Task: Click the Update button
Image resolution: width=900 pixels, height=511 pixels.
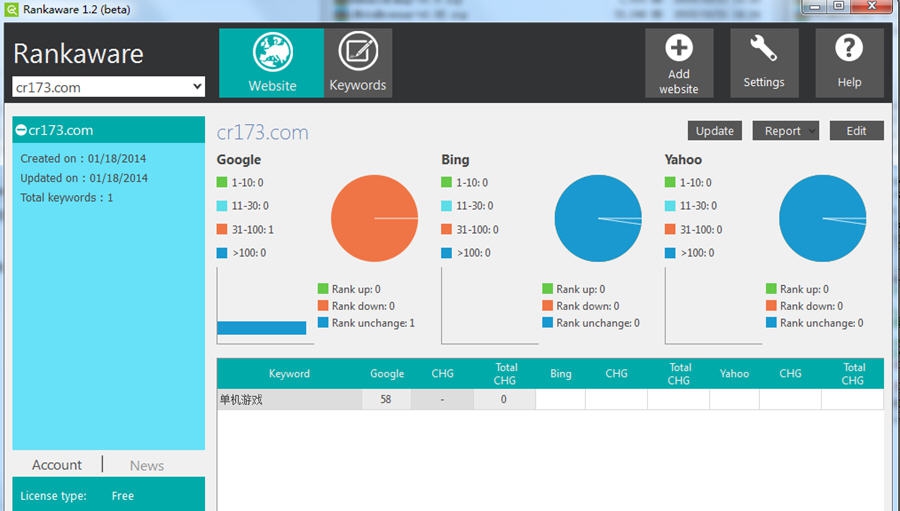Action: click(x=715, y=130)
